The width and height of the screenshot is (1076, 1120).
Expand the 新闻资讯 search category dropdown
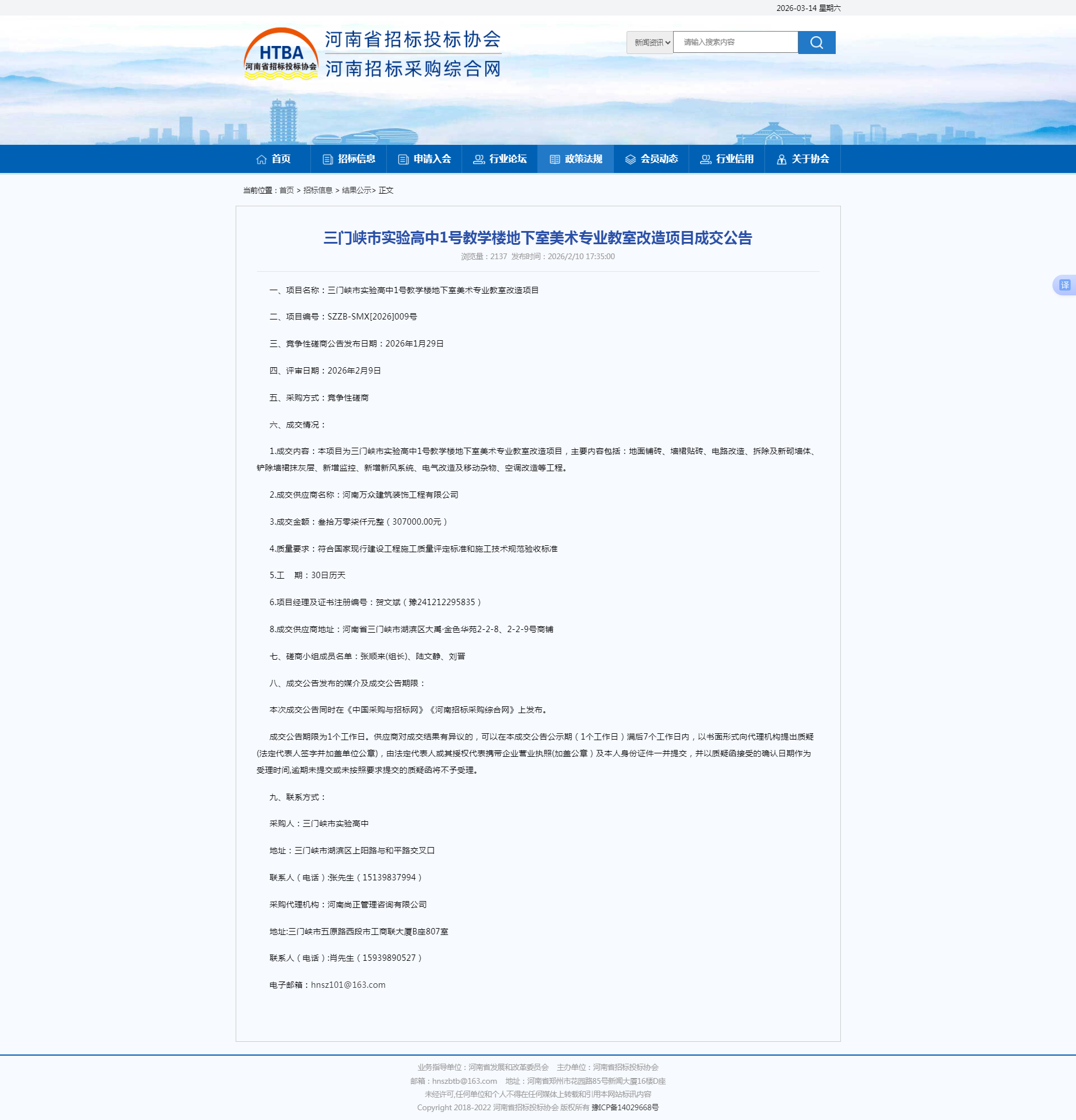650,43
